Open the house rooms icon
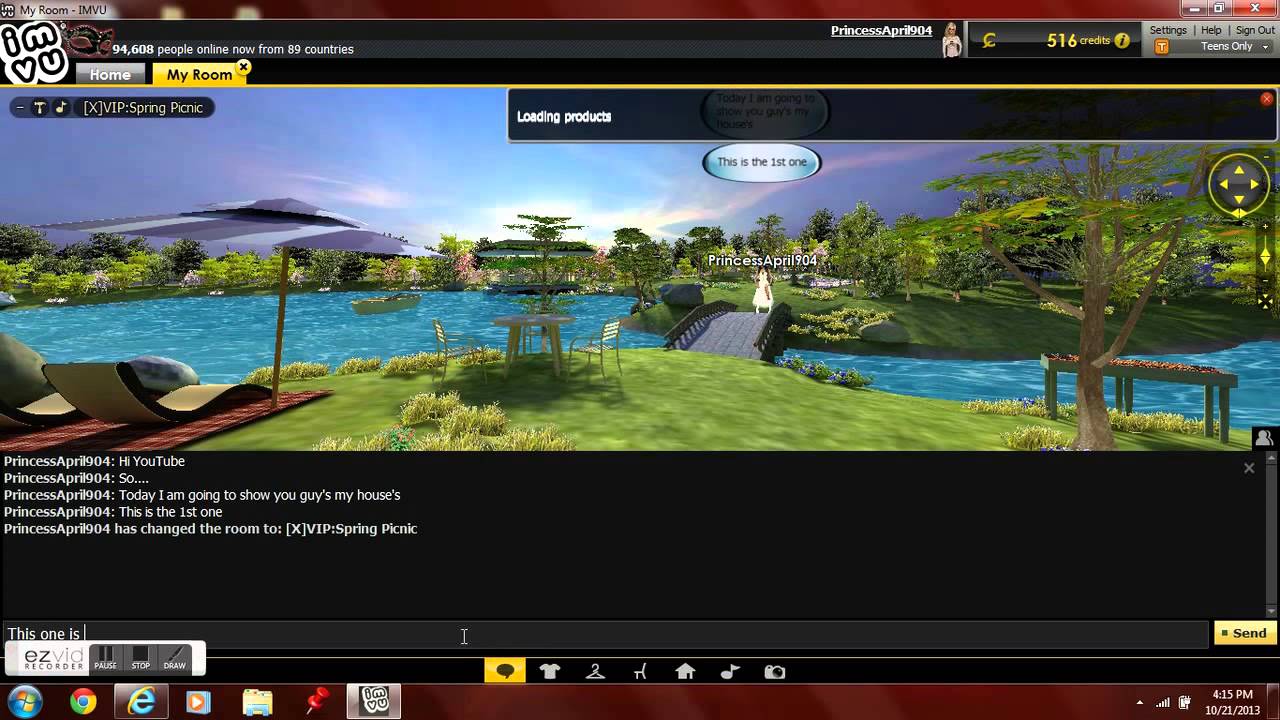This screenshot has height=720, width=1280. [x=685, y=672]
